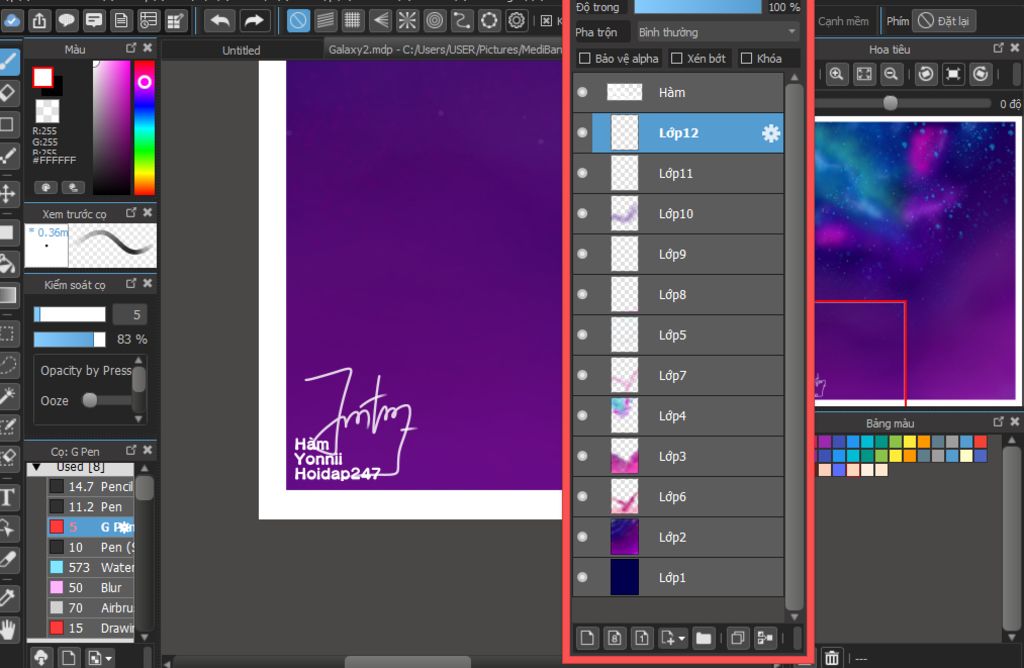Click the Undo arrow in the top toolbar
This screenshot has width=1024, height=668.
tap(219, 21)
